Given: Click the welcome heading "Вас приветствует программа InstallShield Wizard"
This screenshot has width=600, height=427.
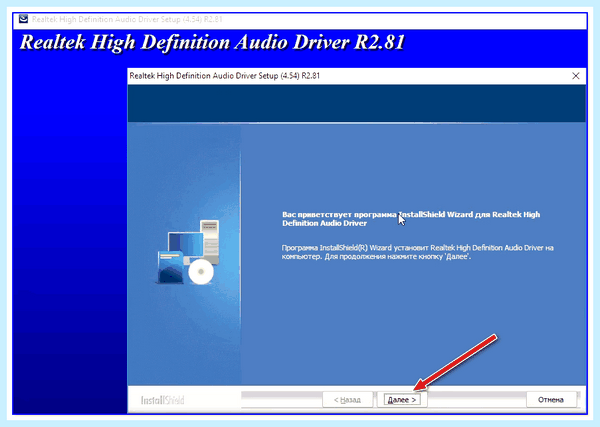Looking at the screenshot, I should (411, 219).
